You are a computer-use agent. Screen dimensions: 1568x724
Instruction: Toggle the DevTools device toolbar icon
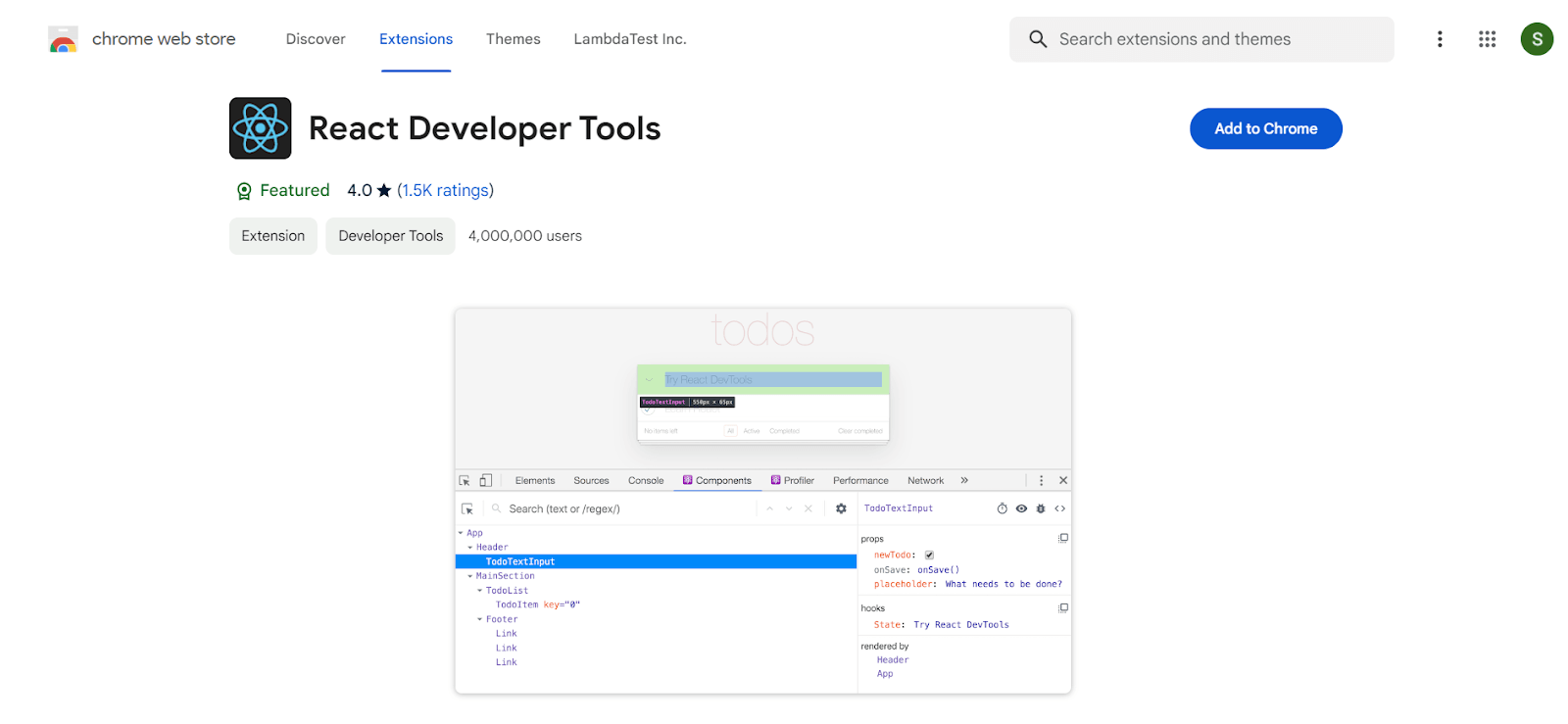(485, 481)
